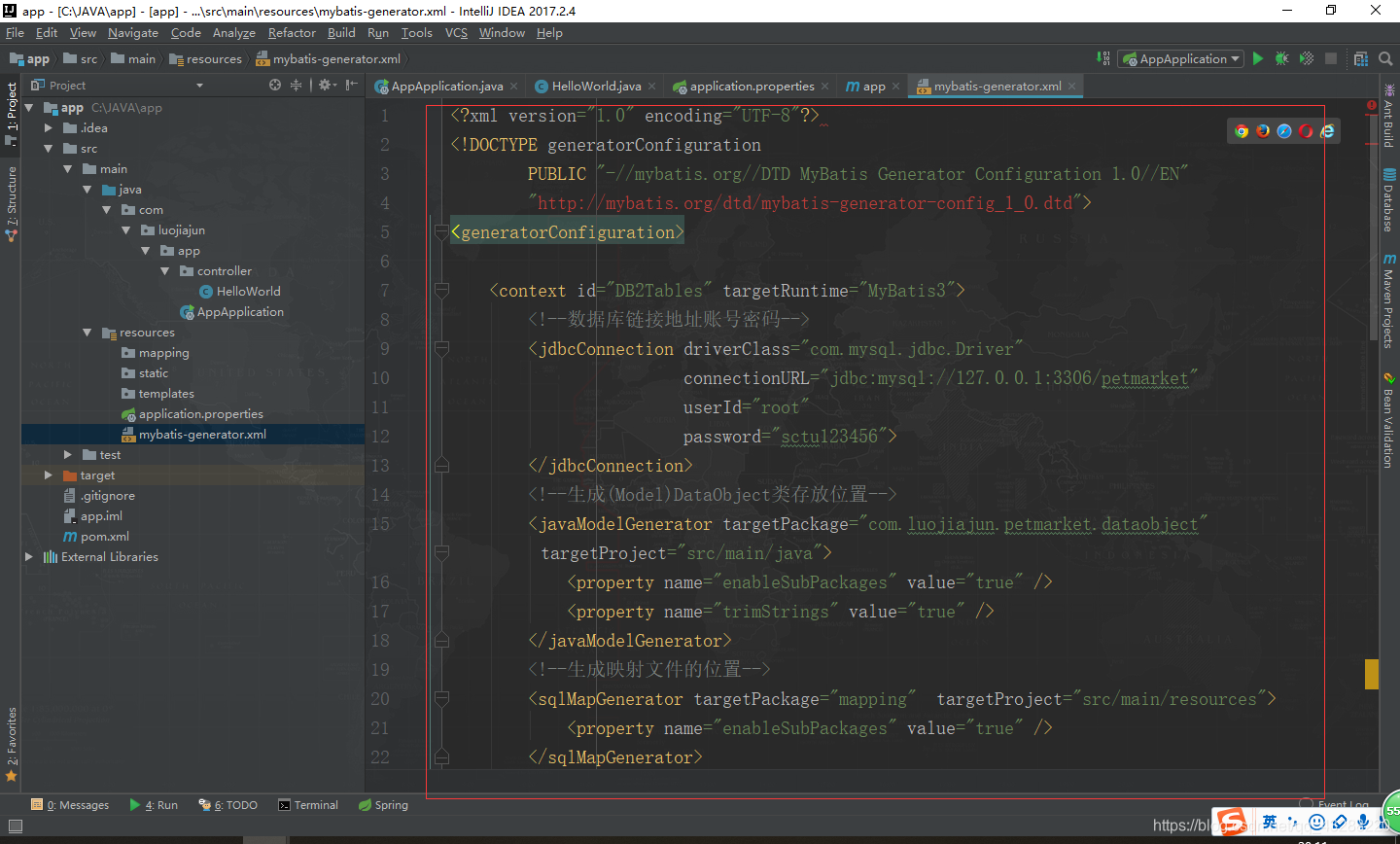The height and width of the screenshot is (844, 1400).
Task: Open the 6: TODO tool window
Action: tap(228, 805)
